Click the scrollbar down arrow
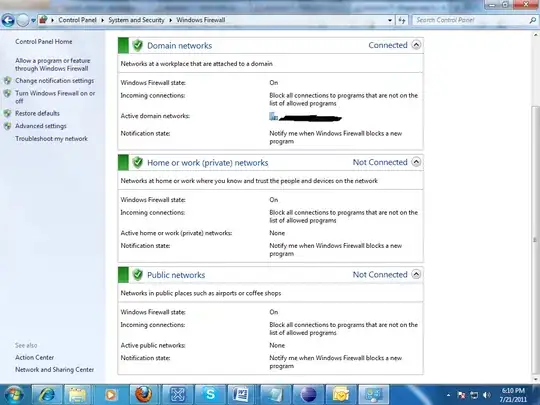This screenshot has height=405, width=540. (x=536, y=379)
